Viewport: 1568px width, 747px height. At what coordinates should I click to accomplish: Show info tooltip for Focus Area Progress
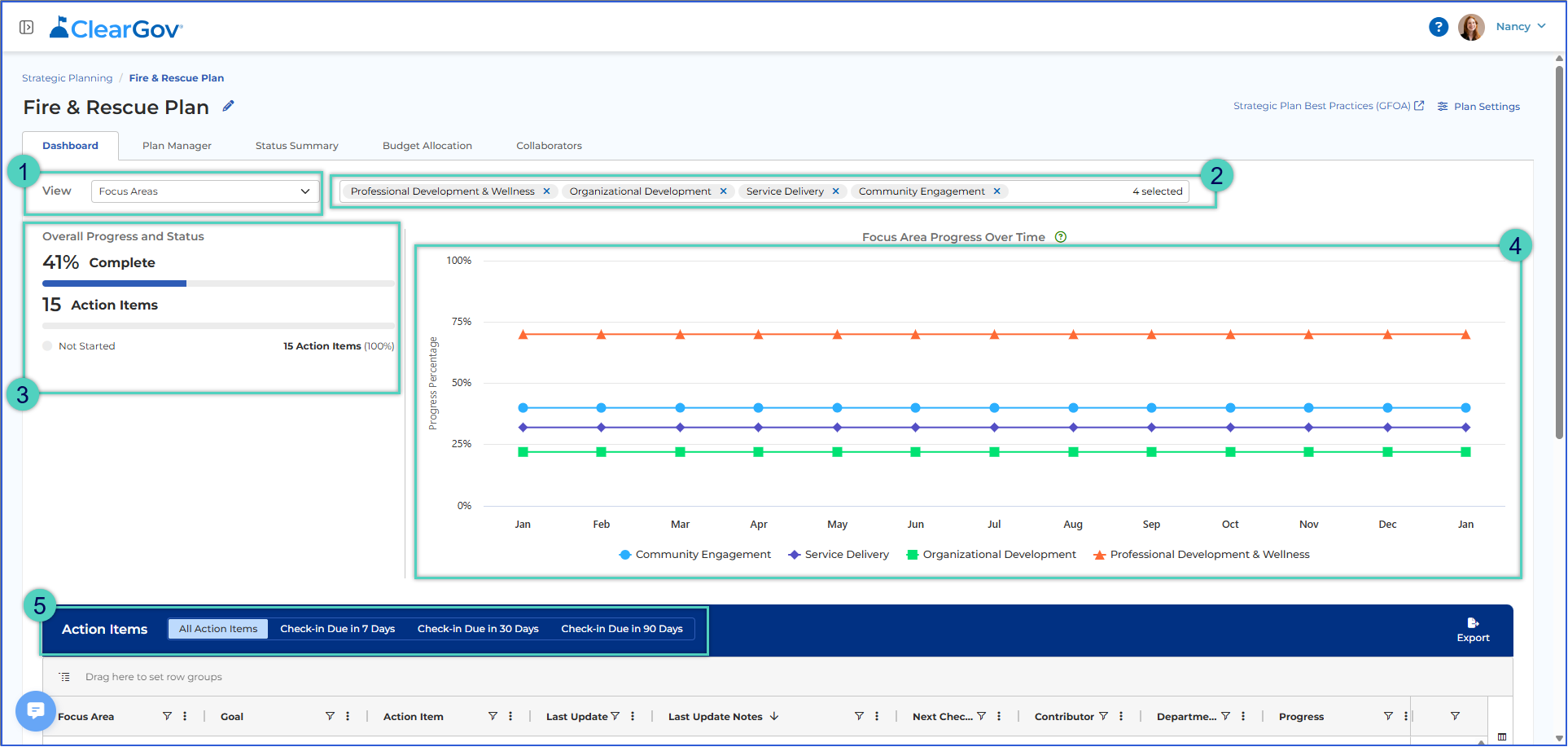[1061, 237]
